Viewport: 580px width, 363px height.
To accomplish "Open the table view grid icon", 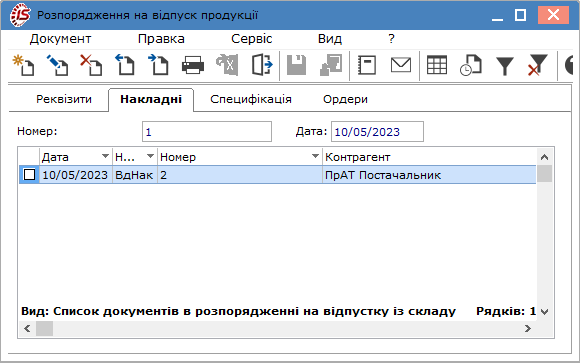I will point(437,65).
